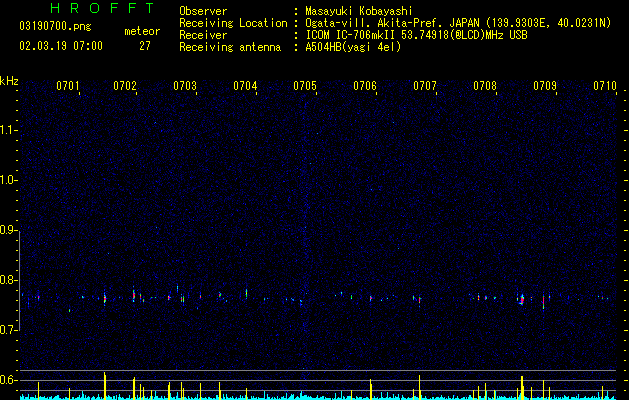Image resolution: width=629 pixels, height=400 pixels.
Task: Click the 0.8 kHz axis label
Action: pos(8,280)
